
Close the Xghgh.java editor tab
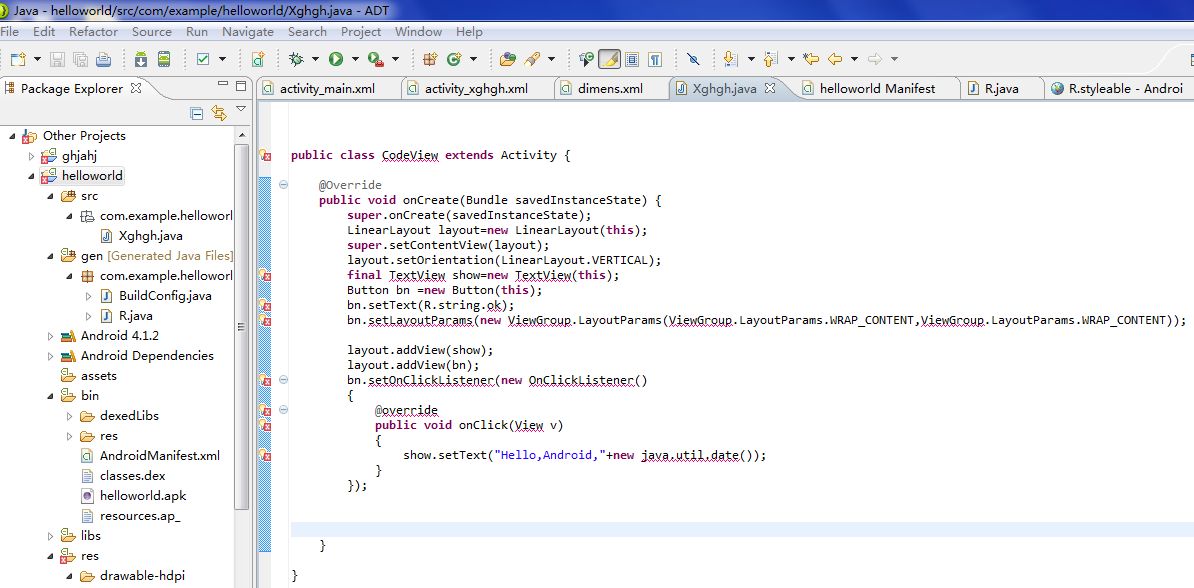pyautogui.click(x=770, y=88)
